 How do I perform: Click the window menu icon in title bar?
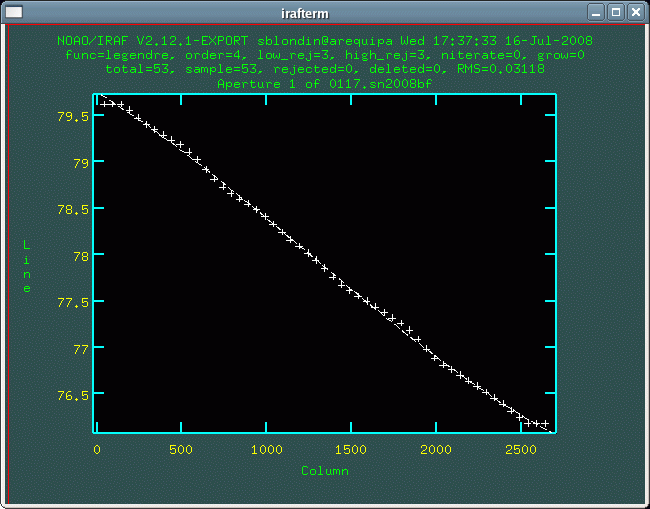[12, 11]
